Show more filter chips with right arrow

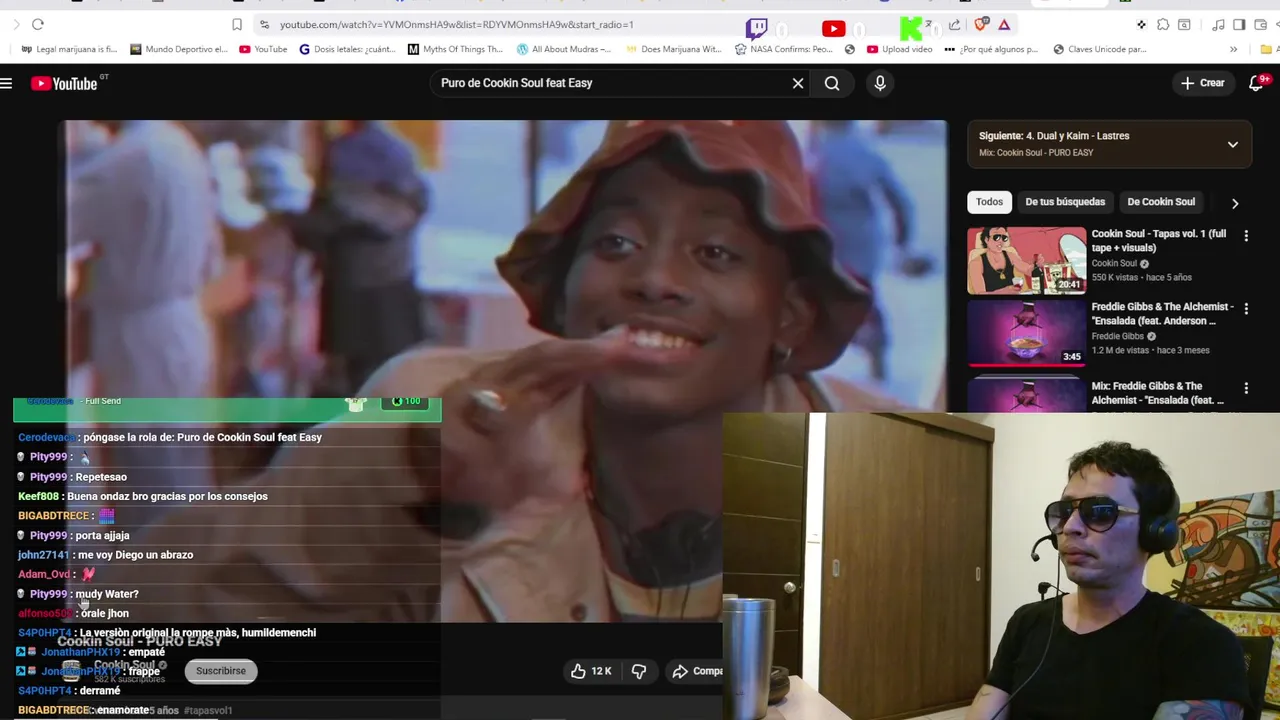(x=1235, y=203)
